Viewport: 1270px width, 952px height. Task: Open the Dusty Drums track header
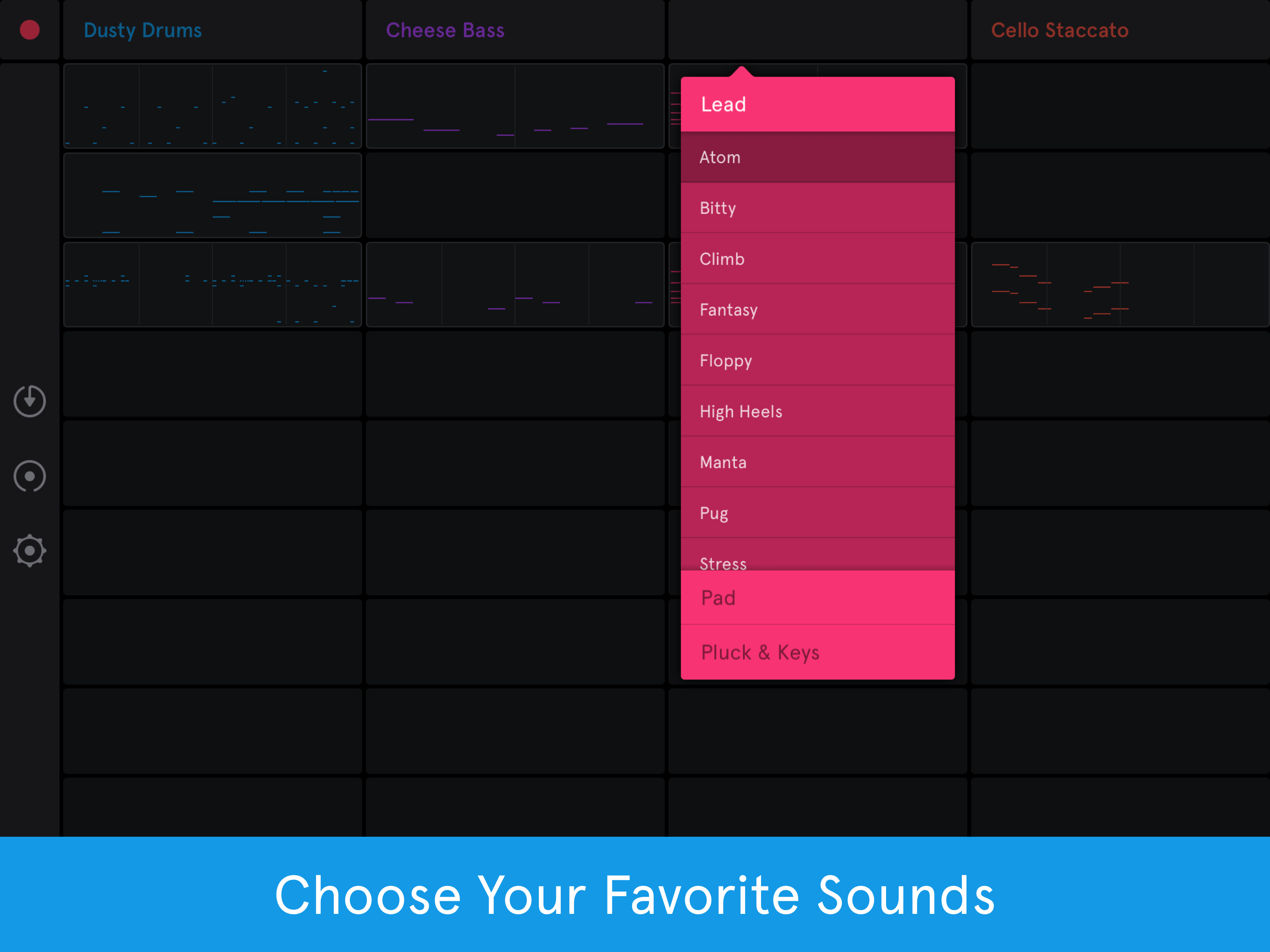212,30
